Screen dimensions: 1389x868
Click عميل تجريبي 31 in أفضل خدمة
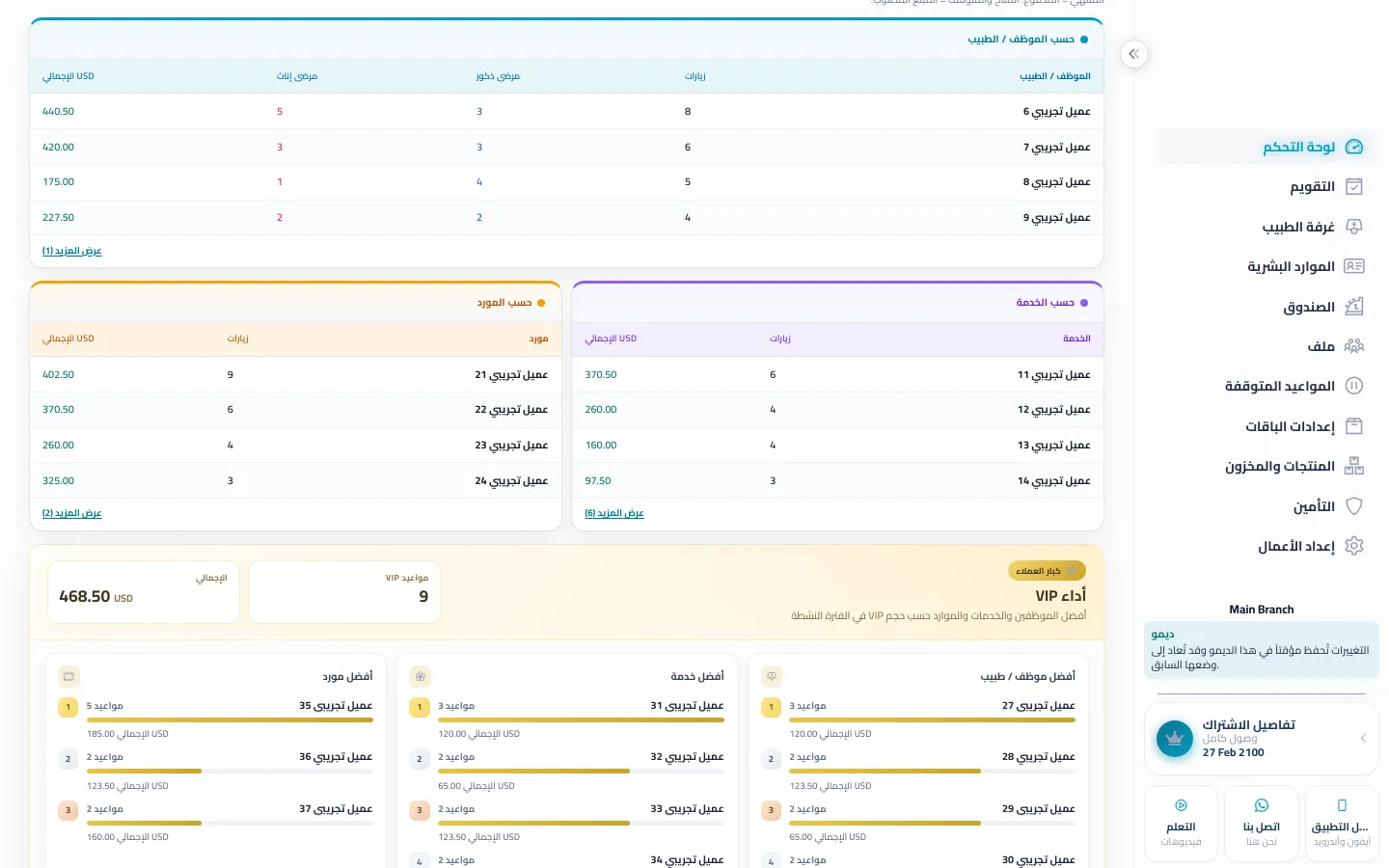[687, 706]
